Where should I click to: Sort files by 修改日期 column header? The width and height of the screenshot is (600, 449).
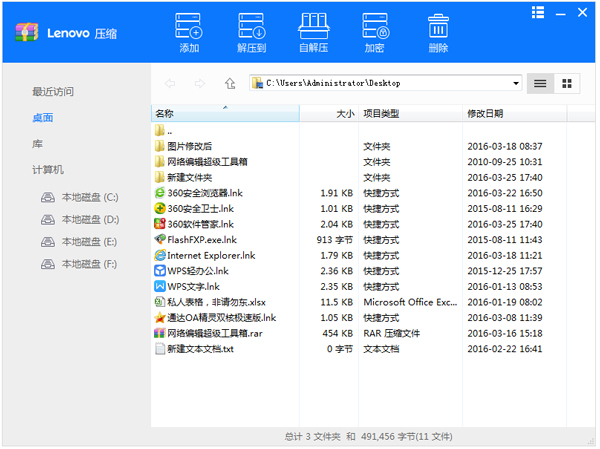(485, 114)
